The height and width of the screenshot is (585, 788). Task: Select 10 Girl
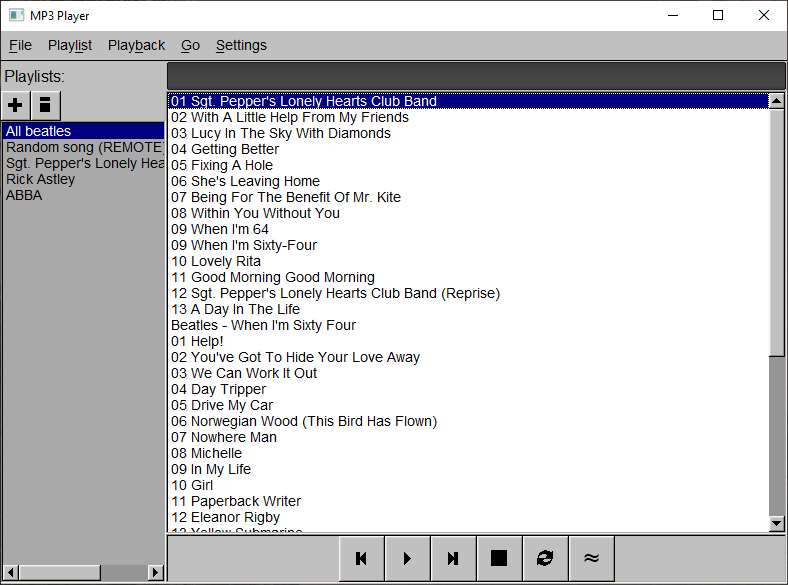468,486
